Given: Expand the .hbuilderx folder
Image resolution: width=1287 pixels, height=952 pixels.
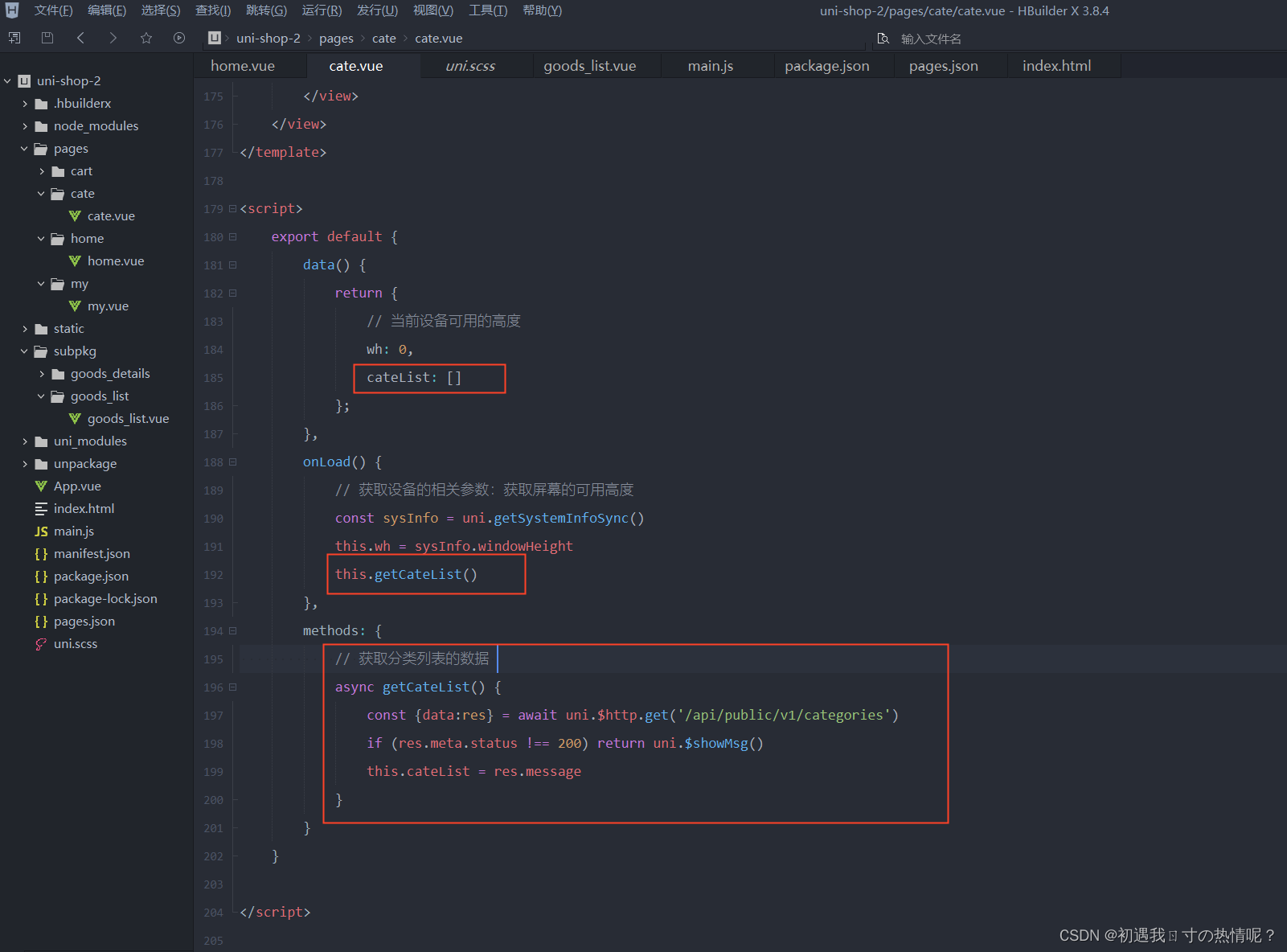Looking at the screenshot, I should point(24,103).
